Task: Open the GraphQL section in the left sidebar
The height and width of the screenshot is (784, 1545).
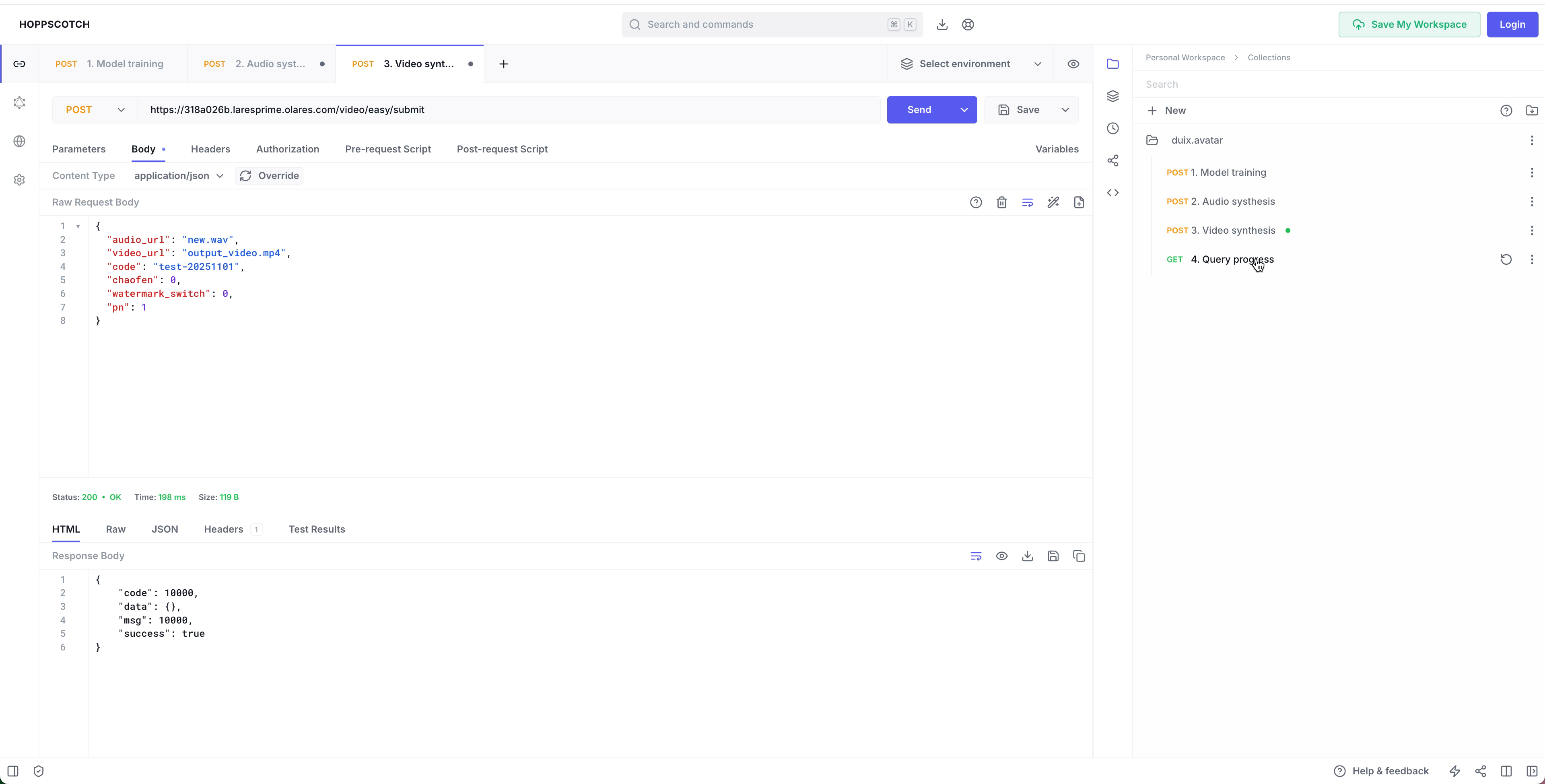Action: pyautogui.click(x=19, y=103)
